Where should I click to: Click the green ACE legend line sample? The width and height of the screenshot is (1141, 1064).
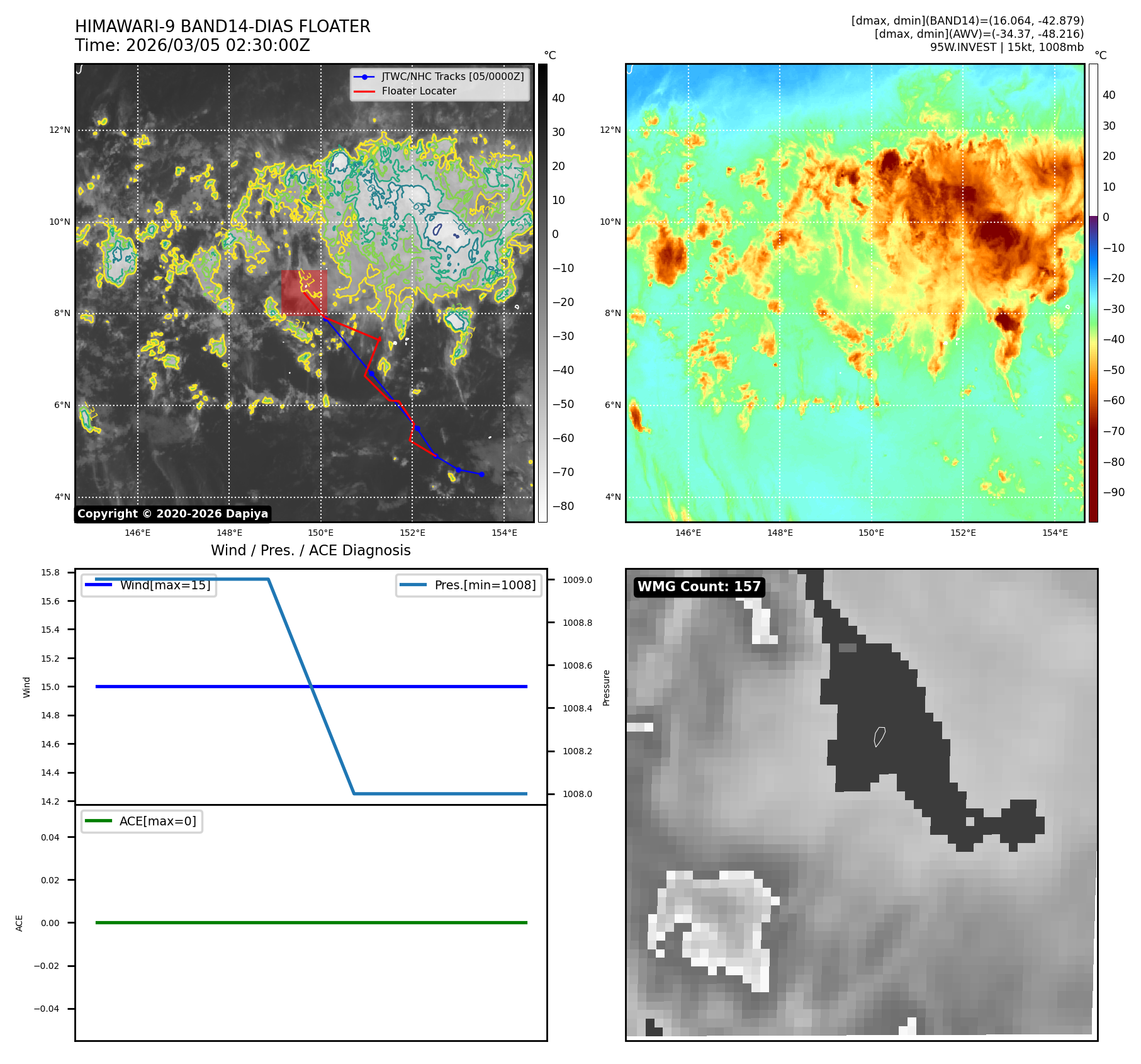(98, 821)
